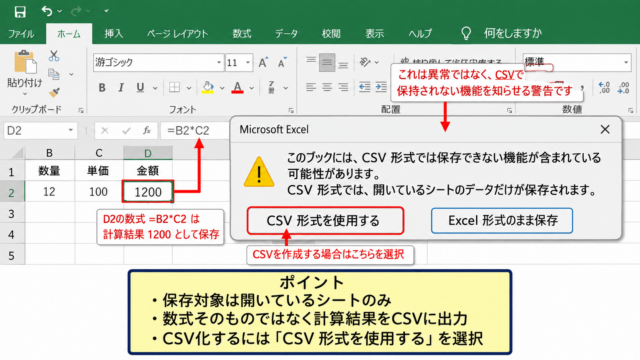
Task: Open the font color dropdown arrow
Action: tap(251, 88)
